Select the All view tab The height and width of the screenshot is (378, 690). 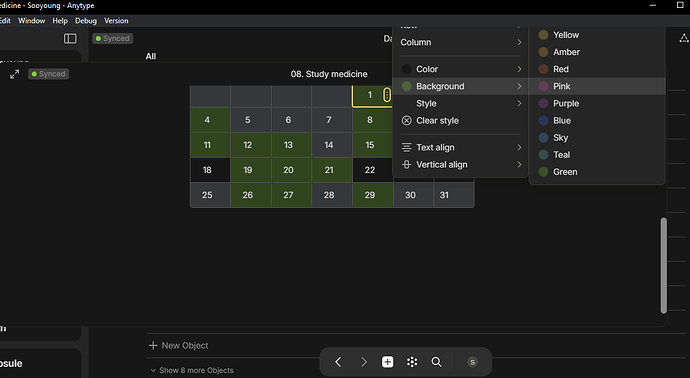(150, 56)
